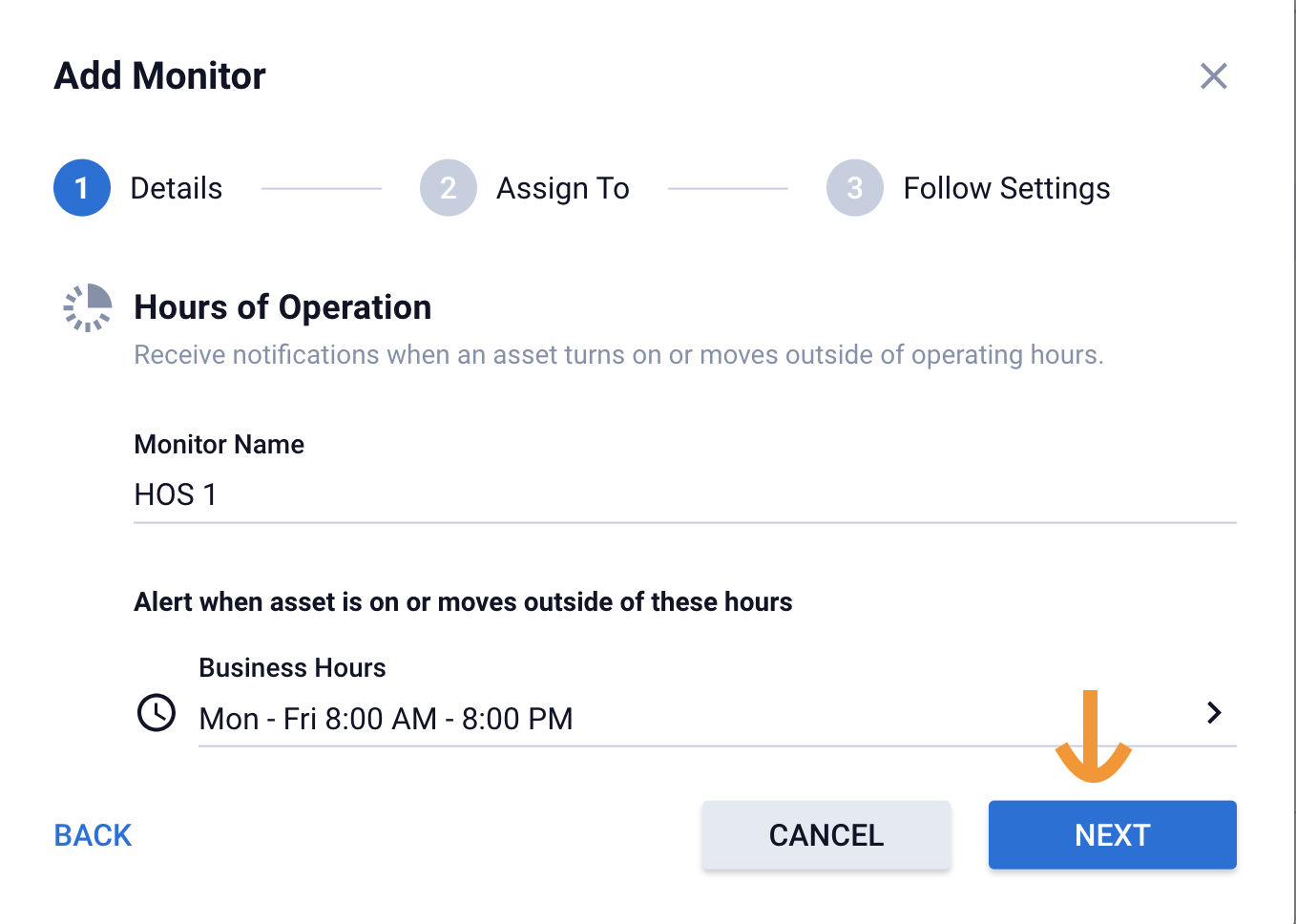The image size is (1296, 924).
Task: Select the step 2 circle
Action: [448, 188]
